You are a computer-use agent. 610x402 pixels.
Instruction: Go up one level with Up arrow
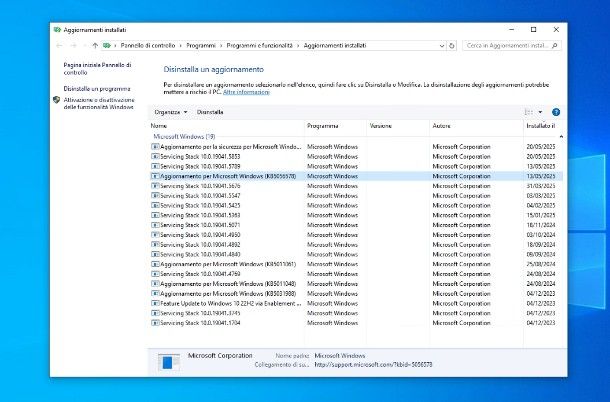point(95,46)
